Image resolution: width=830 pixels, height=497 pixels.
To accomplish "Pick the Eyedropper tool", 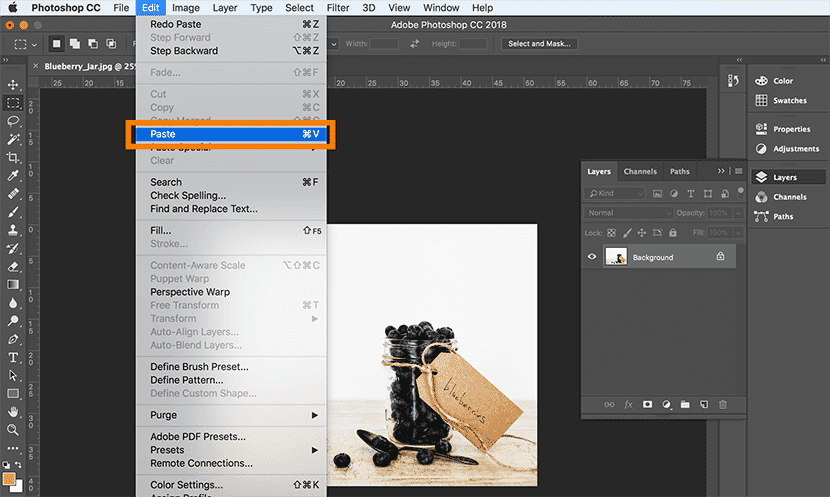I will click(x=14, y=176).
